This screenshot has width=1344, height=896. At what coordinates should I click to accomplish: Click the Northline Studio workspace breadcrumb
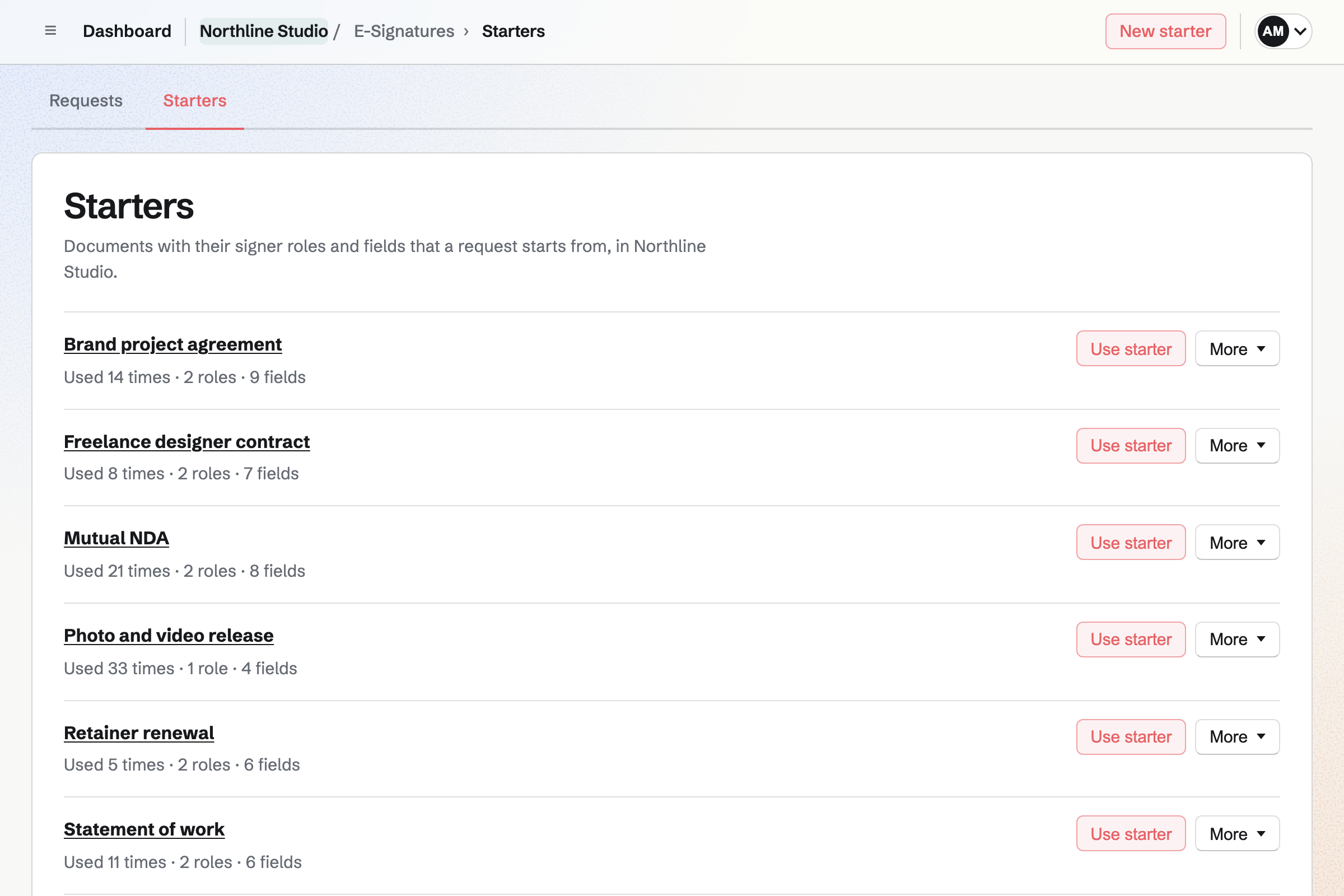pyautogui.click(x=263, y=31)
